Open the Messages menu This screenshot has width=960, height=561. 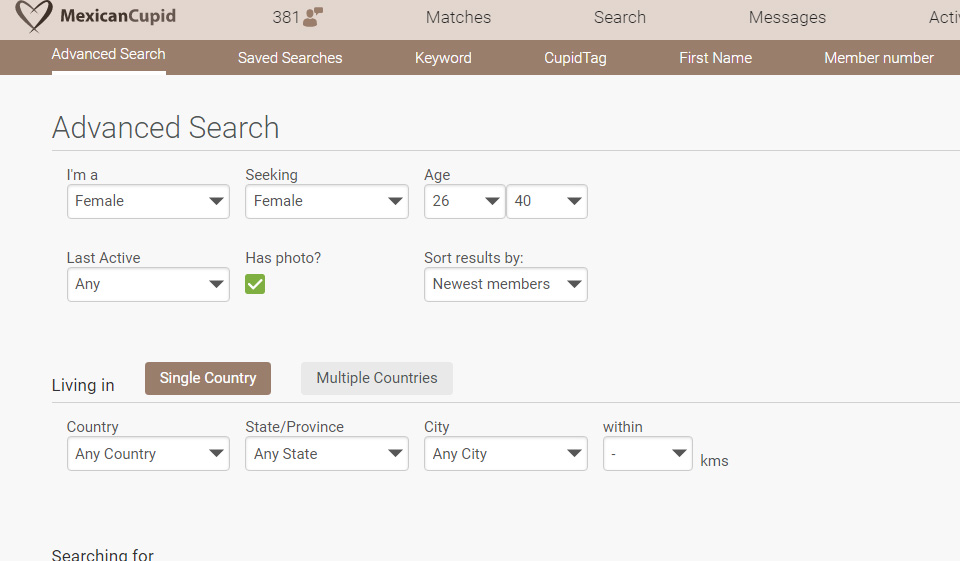[x=787, y=18]
